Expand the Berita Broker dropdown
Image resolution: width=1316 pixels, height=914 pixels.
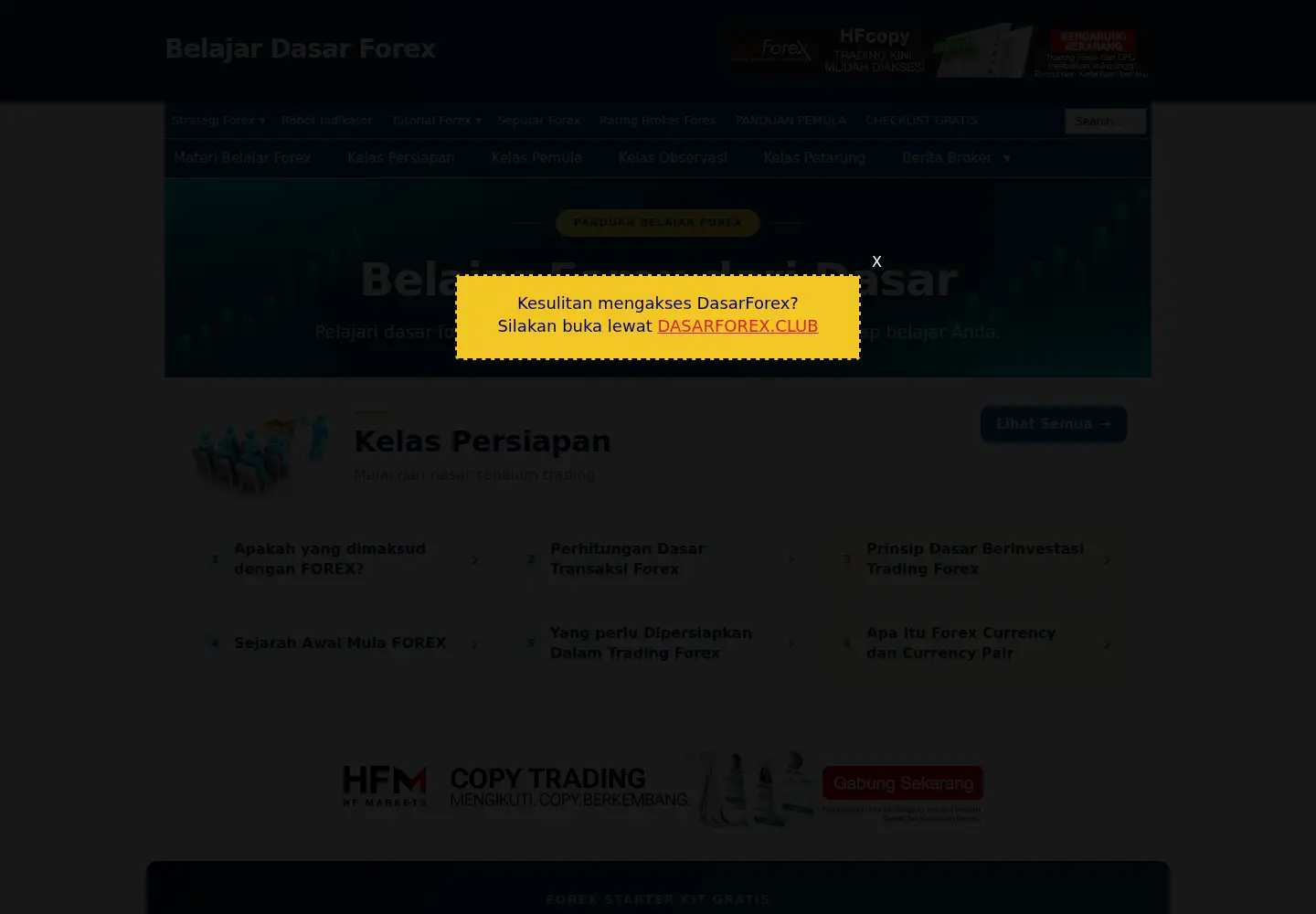(956, 158)
